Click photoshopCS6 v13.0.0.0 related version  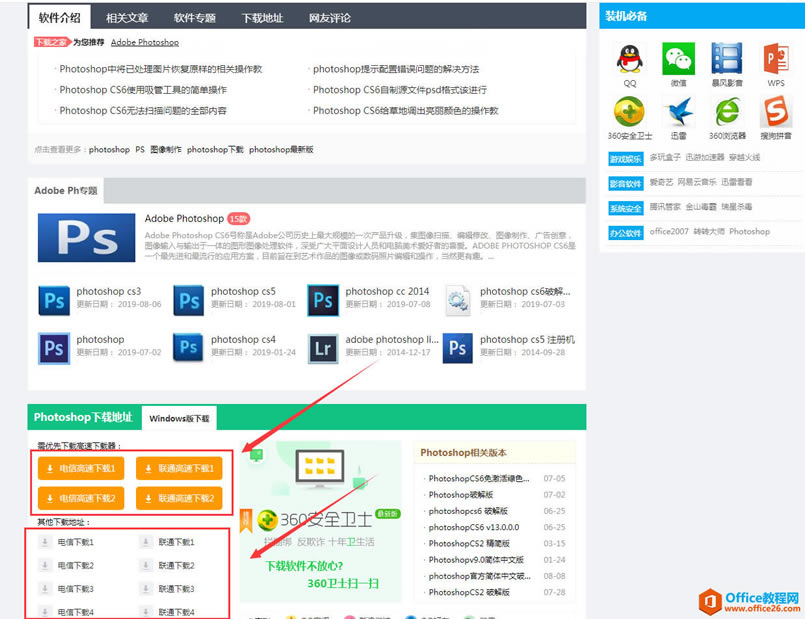pos(474,527)
